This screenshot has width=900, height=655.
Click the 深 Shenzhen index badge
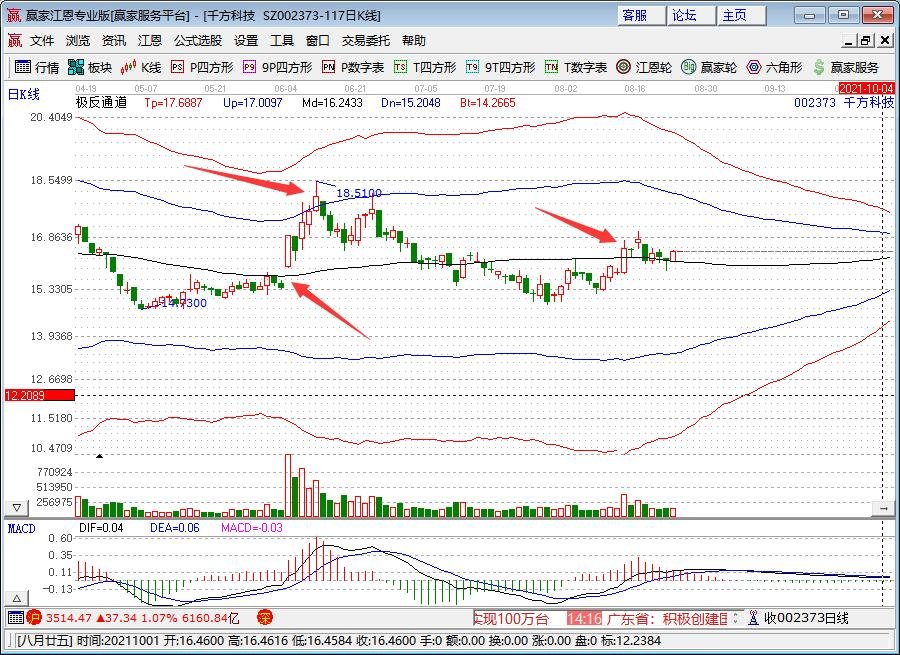(x=265, y=618)
